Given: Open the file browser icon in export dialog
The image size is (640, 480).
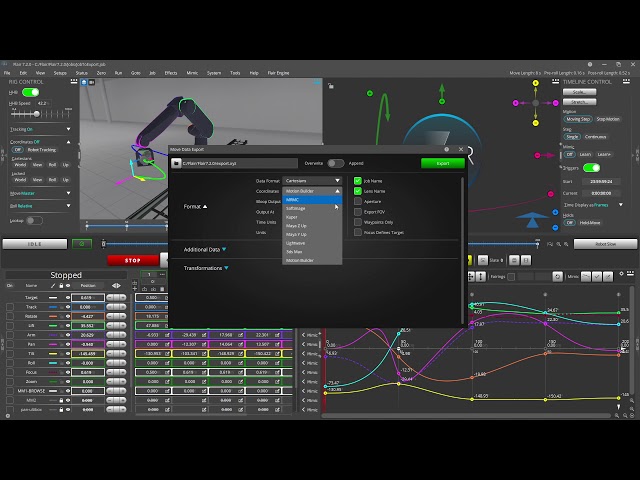Looking at the screenshot, I should (x=176, y=163).
